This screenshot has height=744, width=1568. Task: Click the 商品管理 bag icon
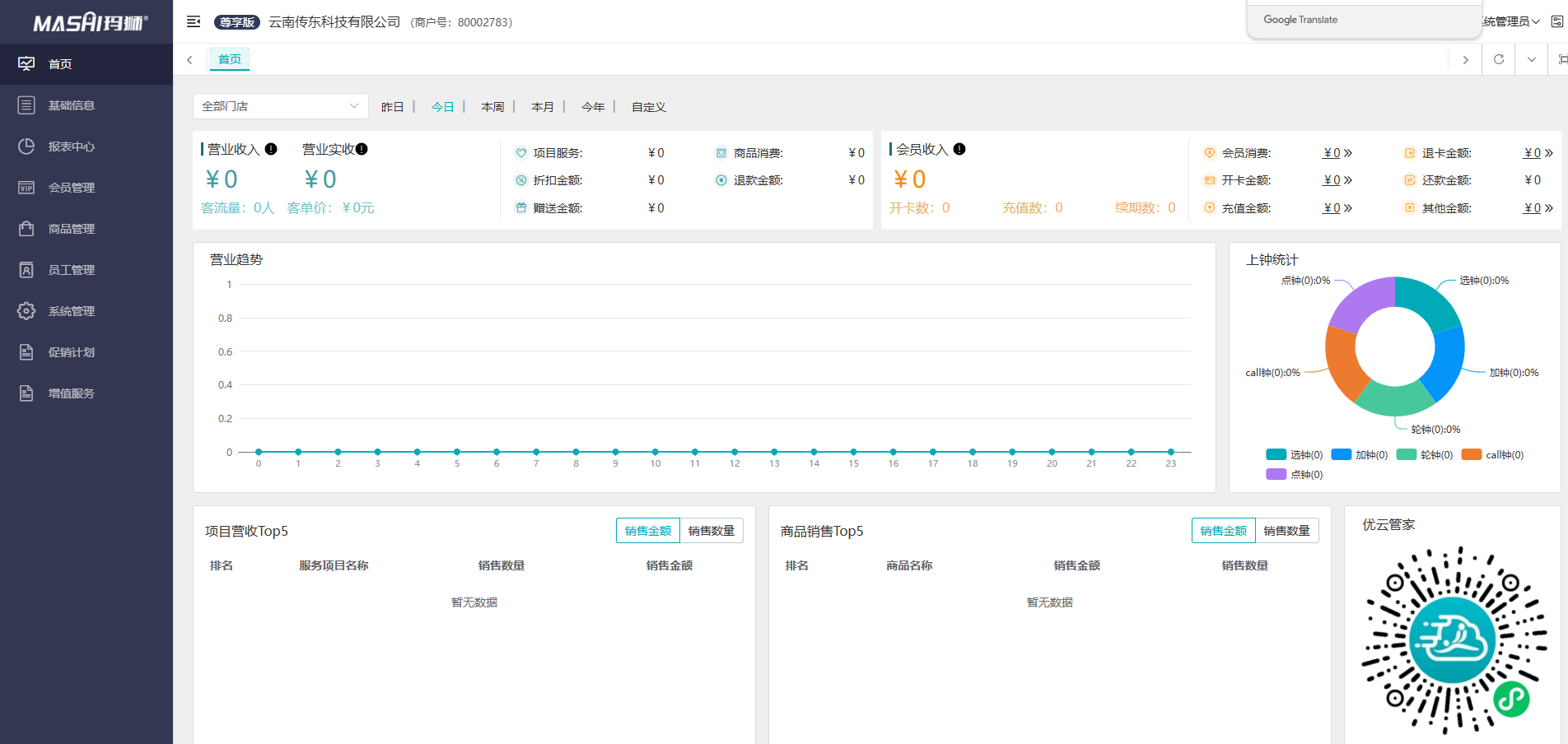pos(26,228)
